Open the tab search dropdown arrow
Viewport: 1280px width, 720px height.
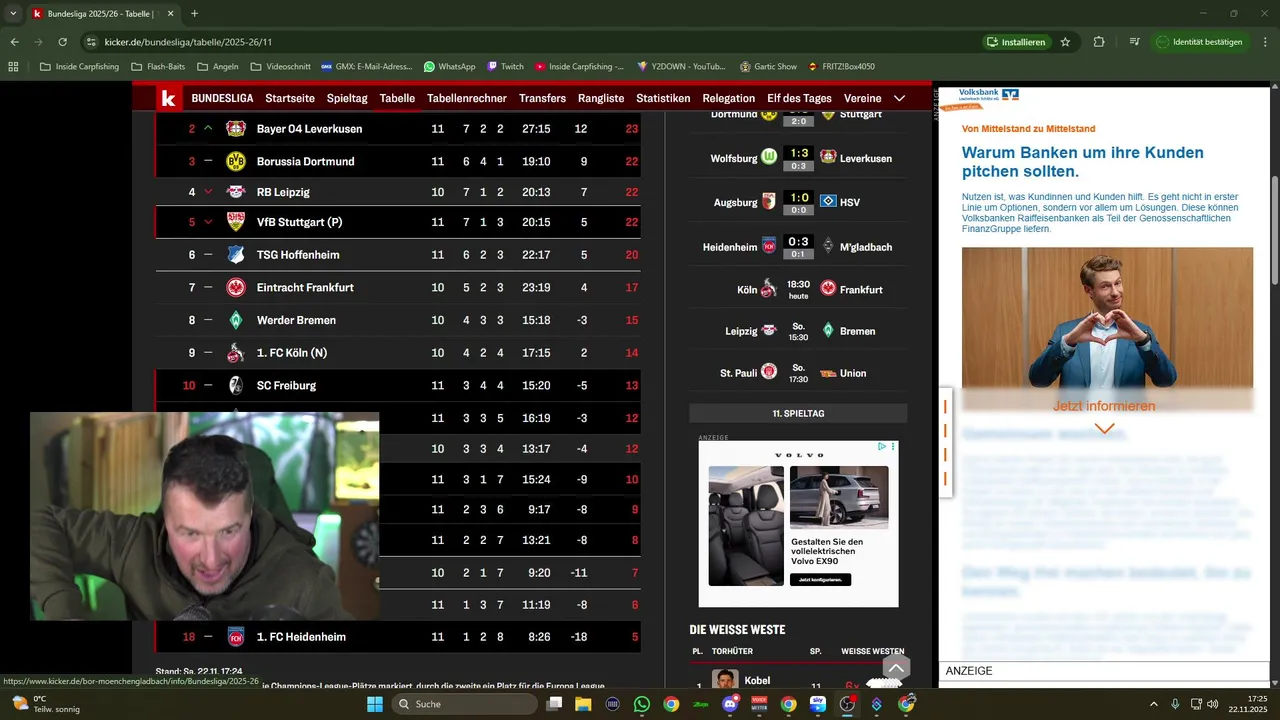pos(13,14)
